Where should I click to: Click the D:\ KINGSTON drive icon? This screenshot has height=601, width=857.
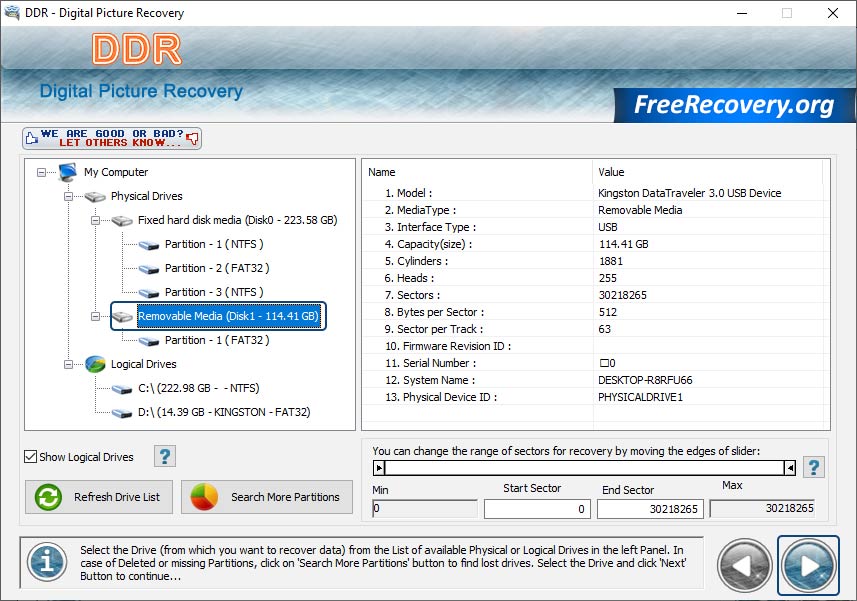(122, 413)
